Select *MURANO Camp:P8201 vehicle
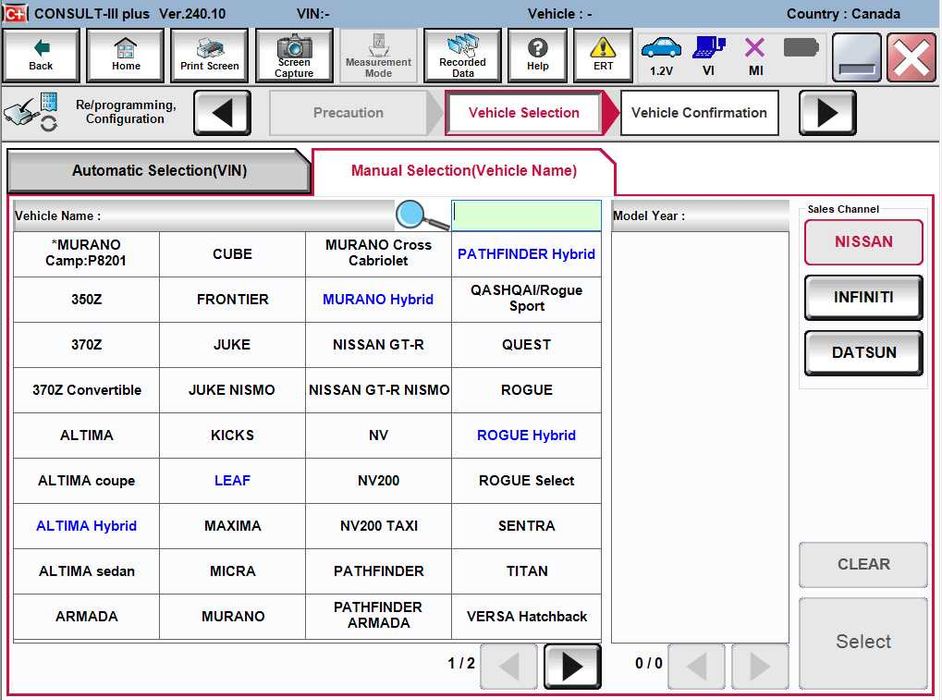This screenshot has width=942, height=700. coord(87,254)
